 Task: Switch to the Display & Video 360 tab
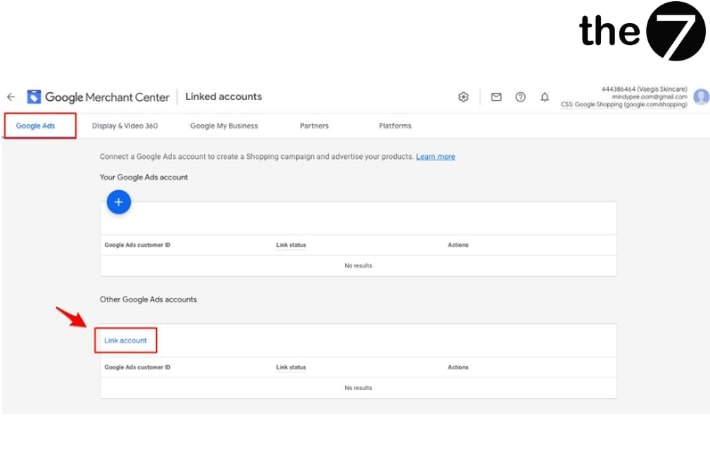point(125,126)
